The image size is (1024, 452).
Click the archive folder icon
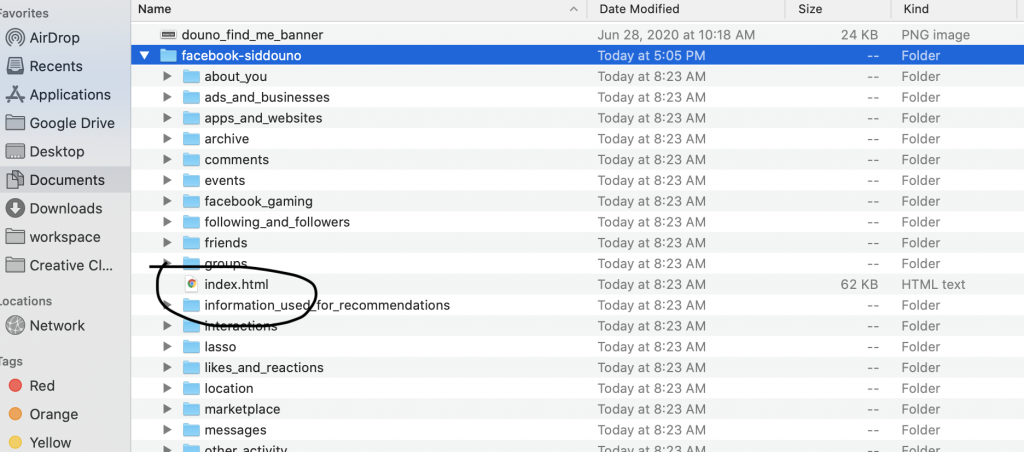click(191, 138)
